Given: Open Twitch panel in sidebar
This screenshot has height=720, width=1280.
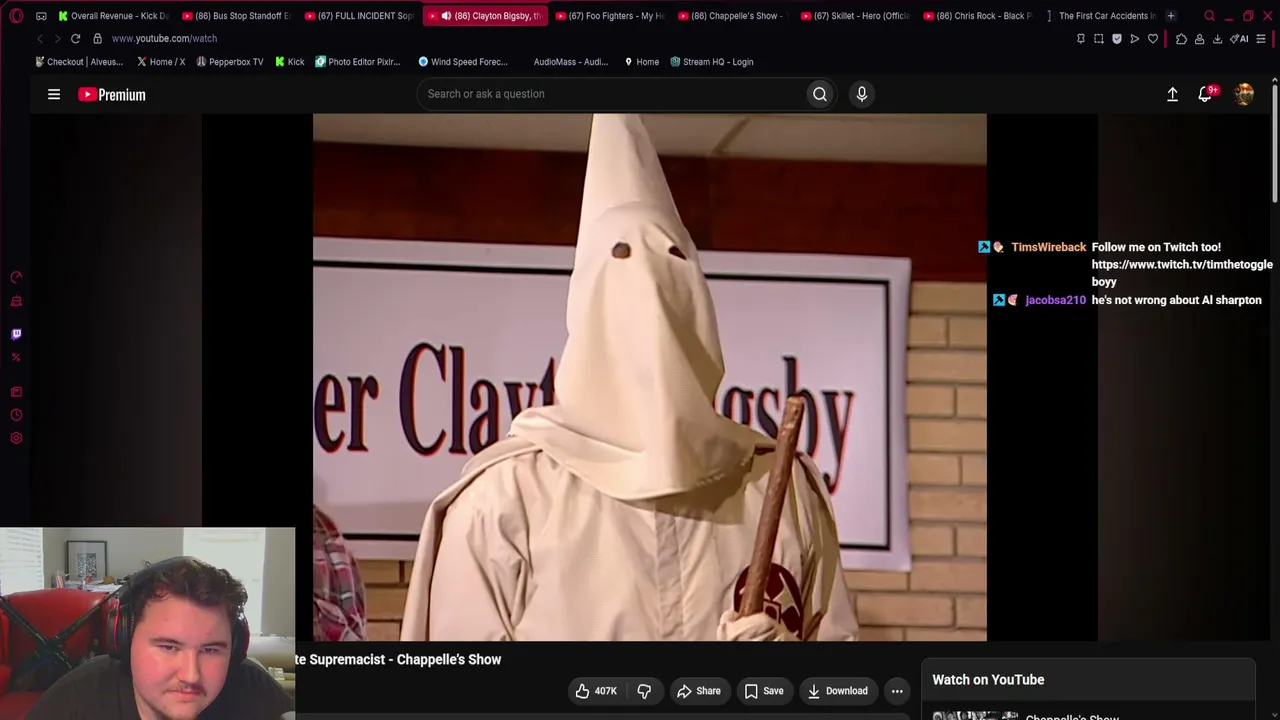Looking at the screenshot, I should click(x=16, y=334).
